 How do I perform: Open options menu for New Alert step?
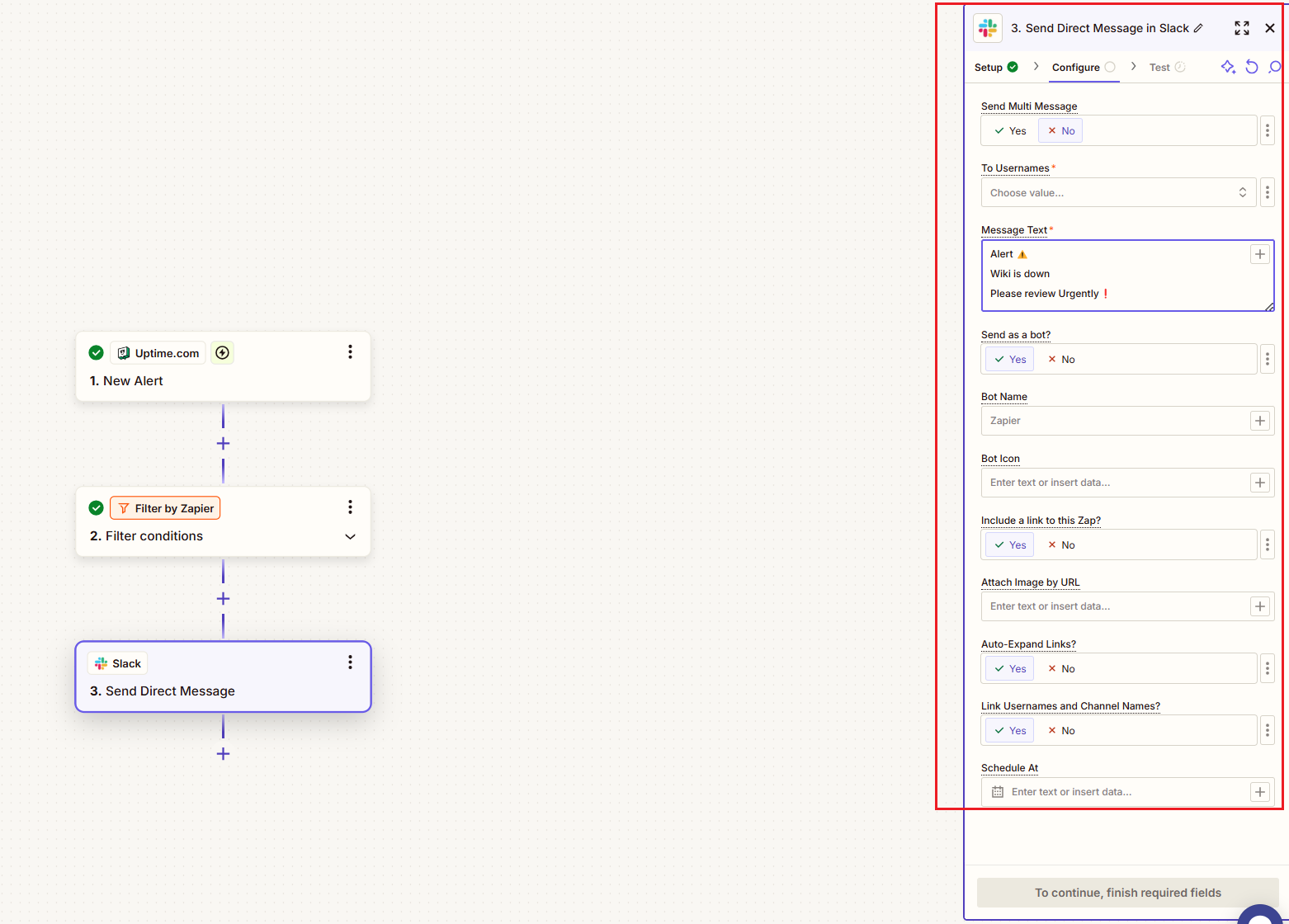(x=350, y=352)
